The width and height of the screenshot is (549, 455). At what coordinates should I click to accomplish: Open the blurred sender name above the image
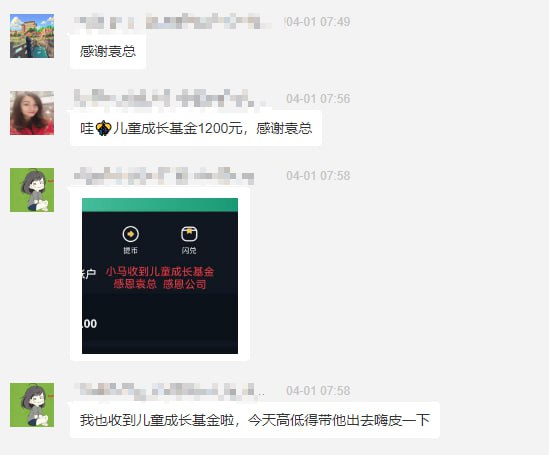coord(164,175)
